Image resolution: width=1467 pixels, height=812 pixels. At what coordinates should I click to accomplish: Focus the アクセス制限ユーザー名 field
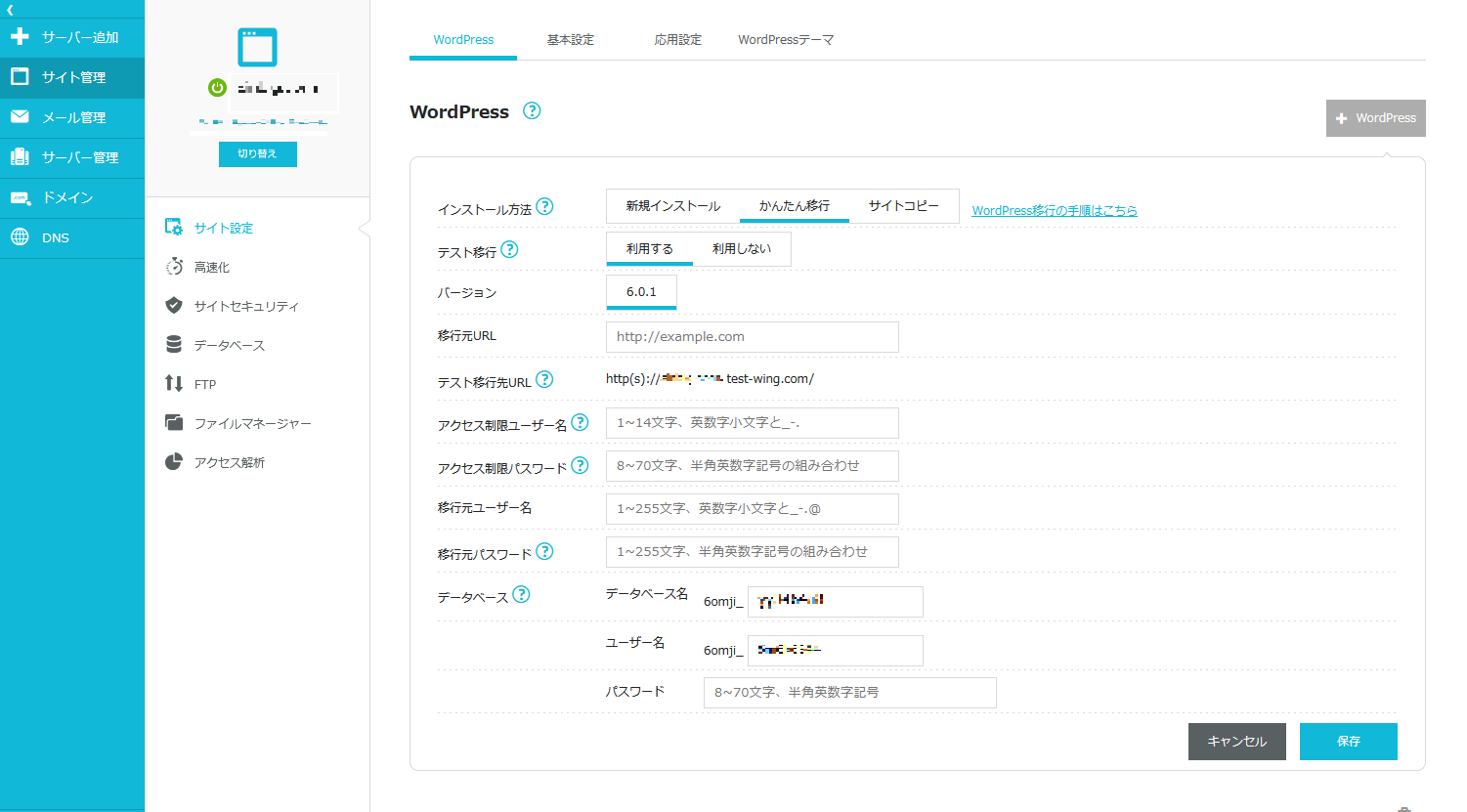[x=753, y=423]
